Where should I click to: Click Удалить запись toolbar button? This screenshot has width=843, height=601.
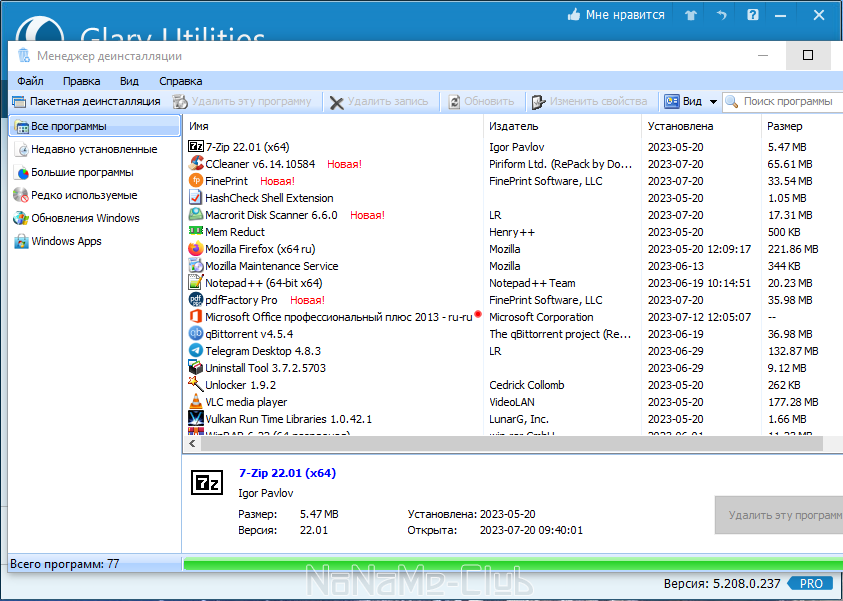379,101
